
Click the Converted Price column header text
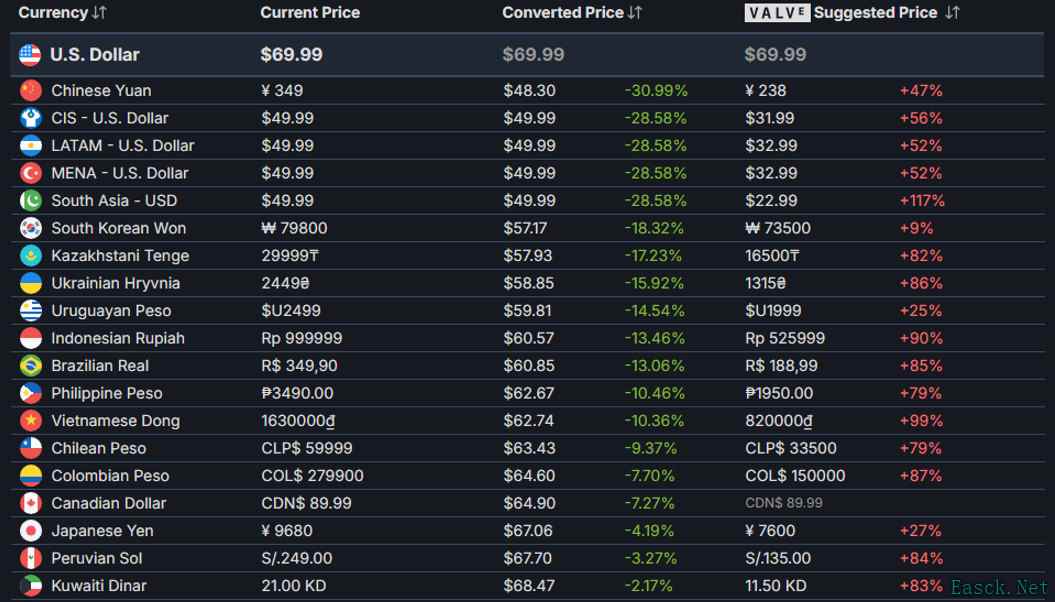pyautogui.click(x=563, y=13)
